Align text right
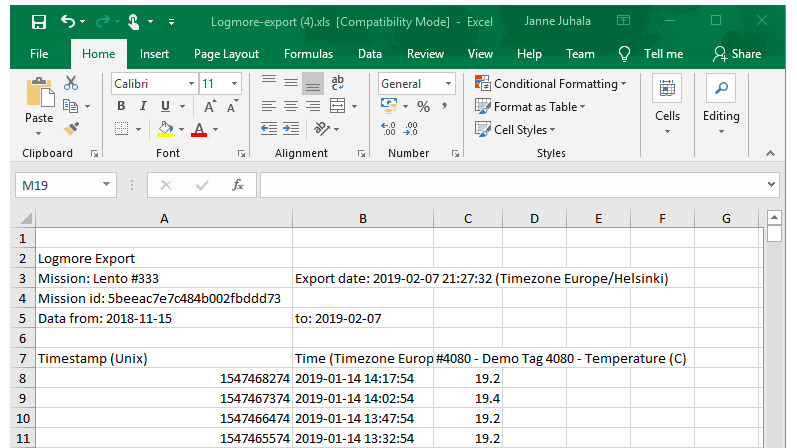This screenshot has height=448, width=797. click(313, 106)
